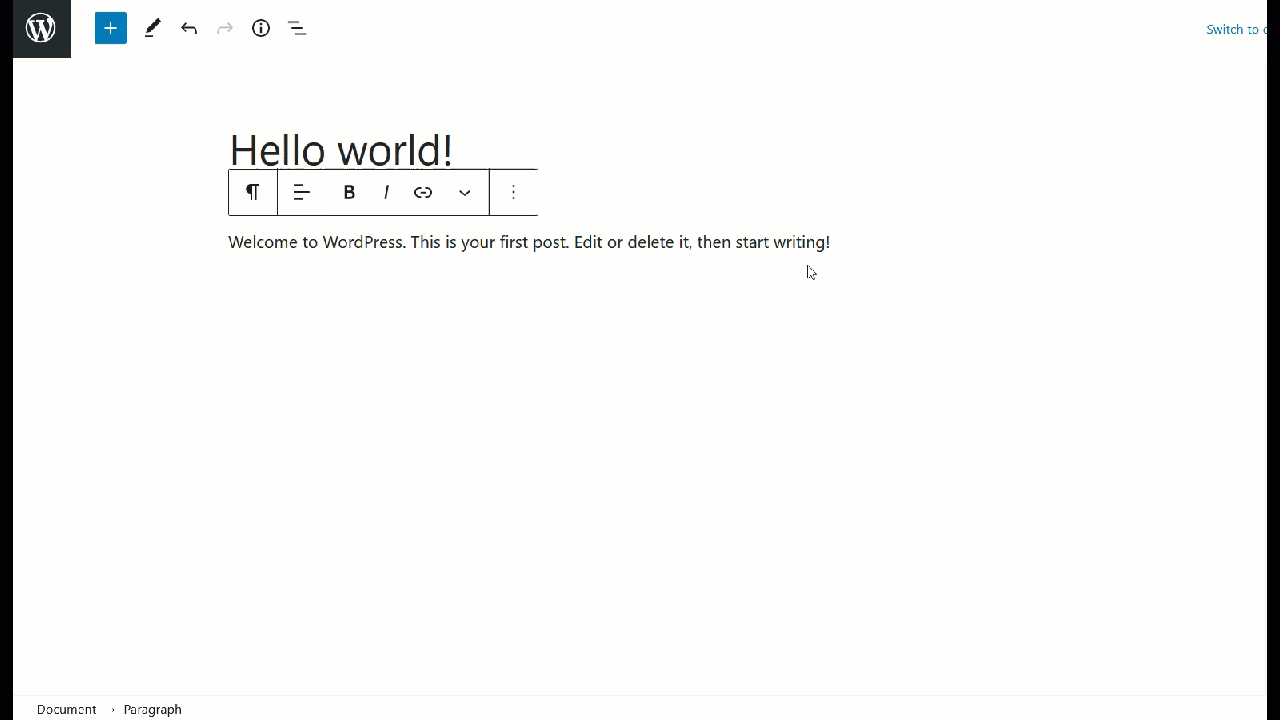Click the 'Hello world!' post title
Image resolution: width=1280 pixels, height=720 pixels.
341,150
